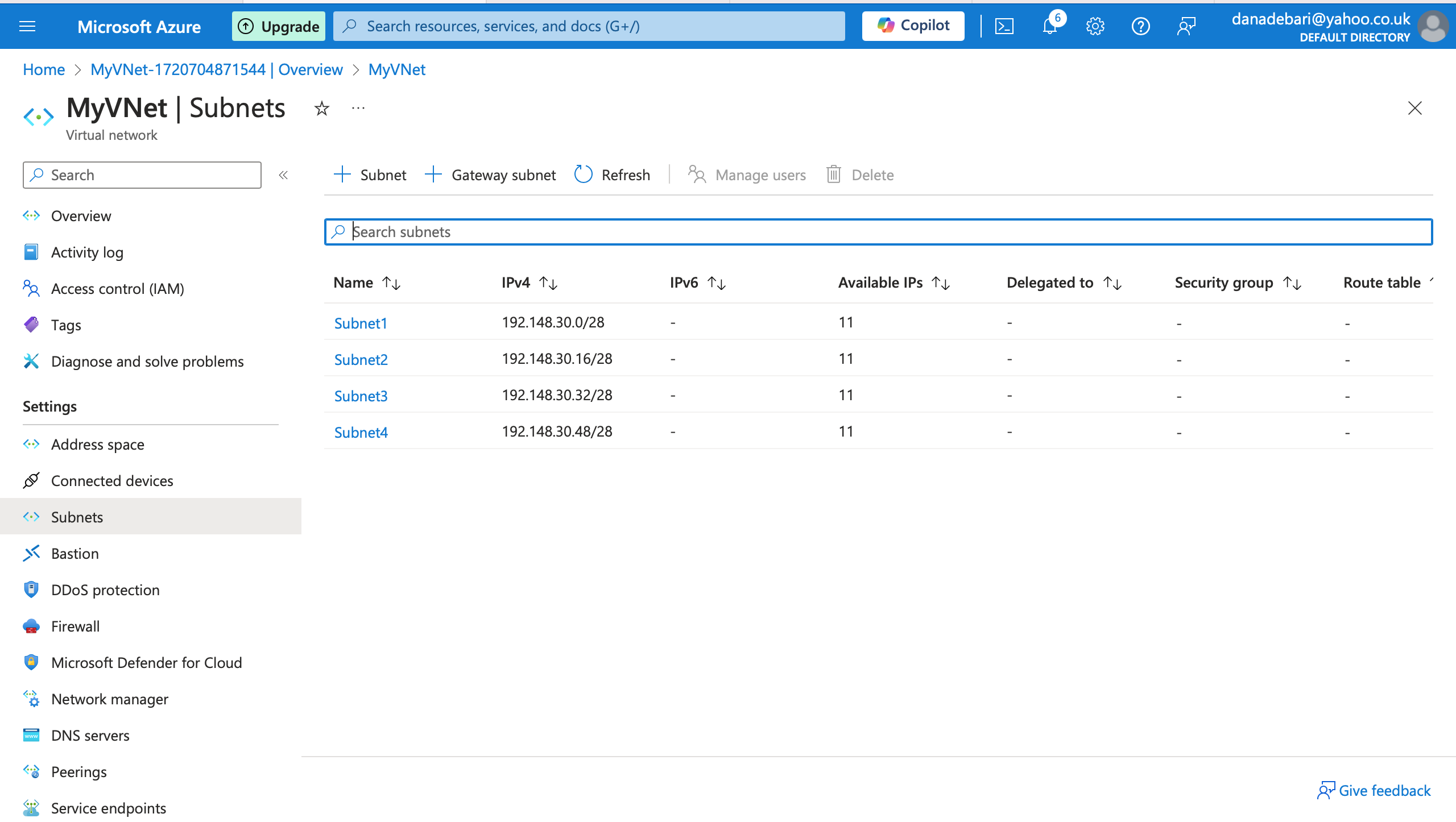This screenshot has height=822, width=1456.
Task: Favorite MyVNet with the star icon
Action: (x=322, y=108)
